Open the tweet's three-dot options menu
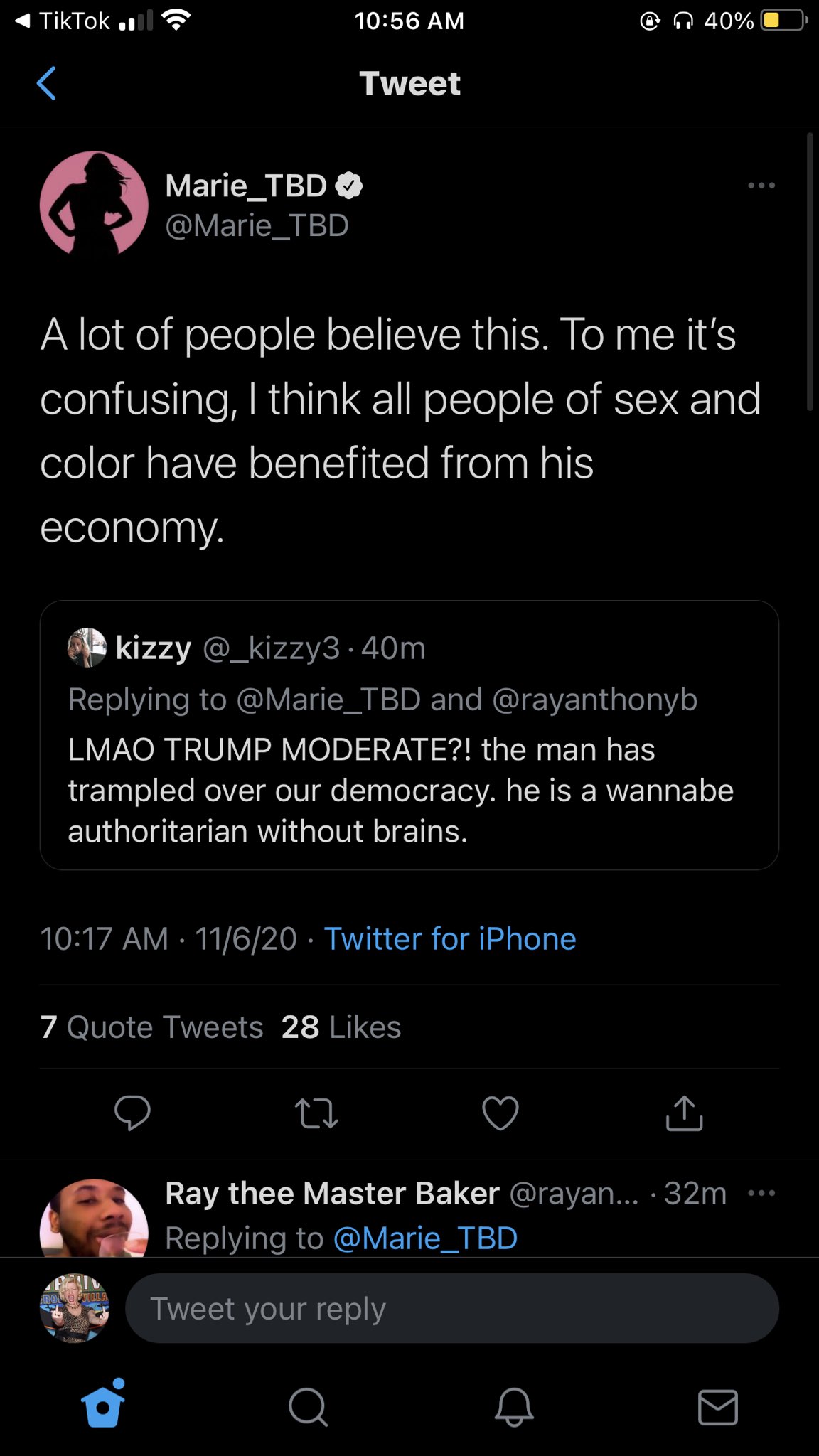The width and height of the screenshot is (819, 1456). [761, 186]
